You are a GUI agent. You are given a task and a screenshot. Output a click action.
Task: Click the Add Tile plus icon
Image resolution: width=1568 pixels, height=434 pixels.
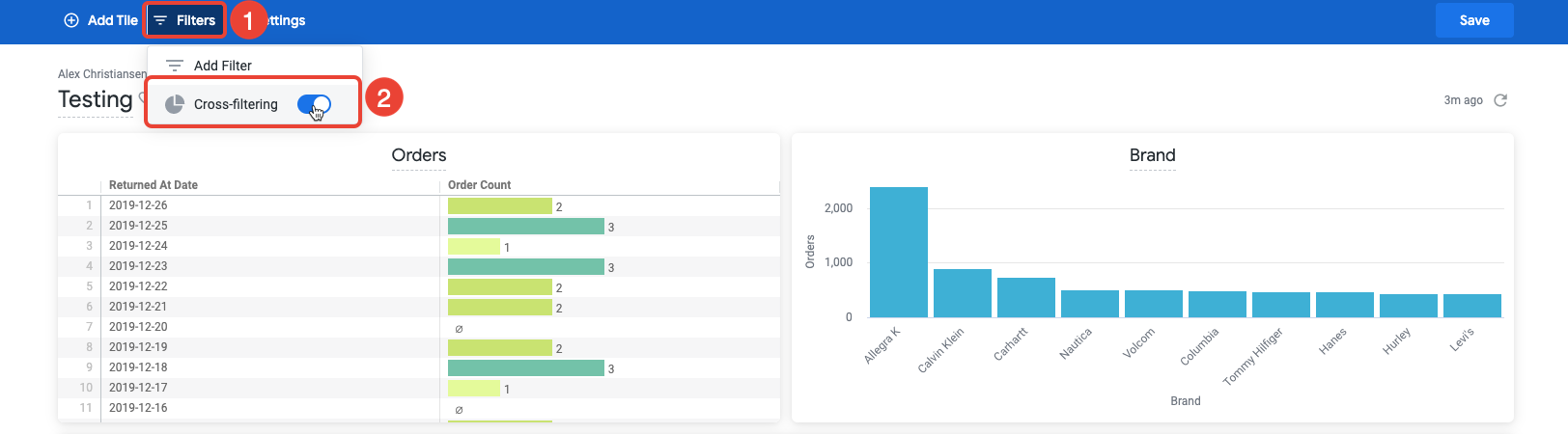tap(71, 20)
